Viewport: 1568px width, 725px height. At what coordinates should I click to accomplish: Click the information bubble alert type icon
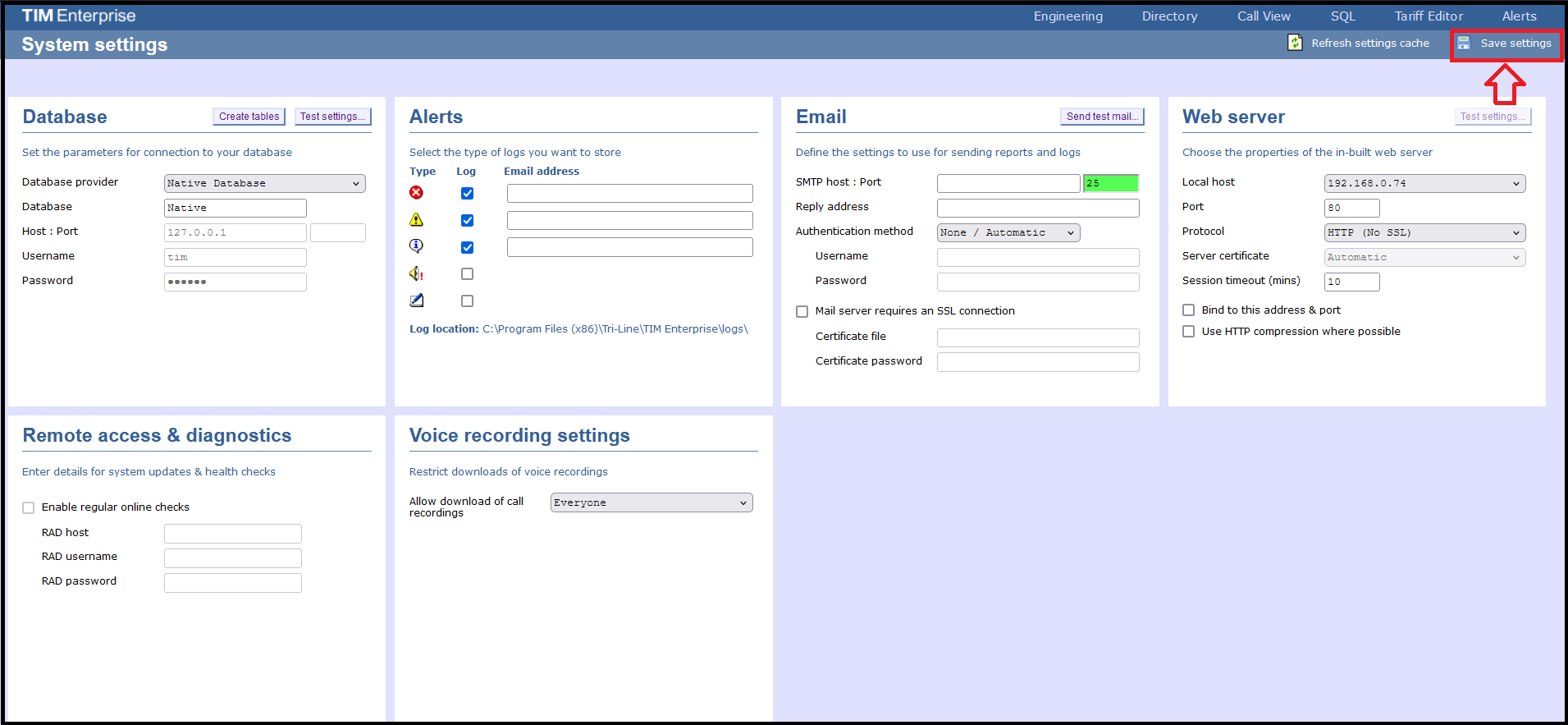(x=417, y=246)
